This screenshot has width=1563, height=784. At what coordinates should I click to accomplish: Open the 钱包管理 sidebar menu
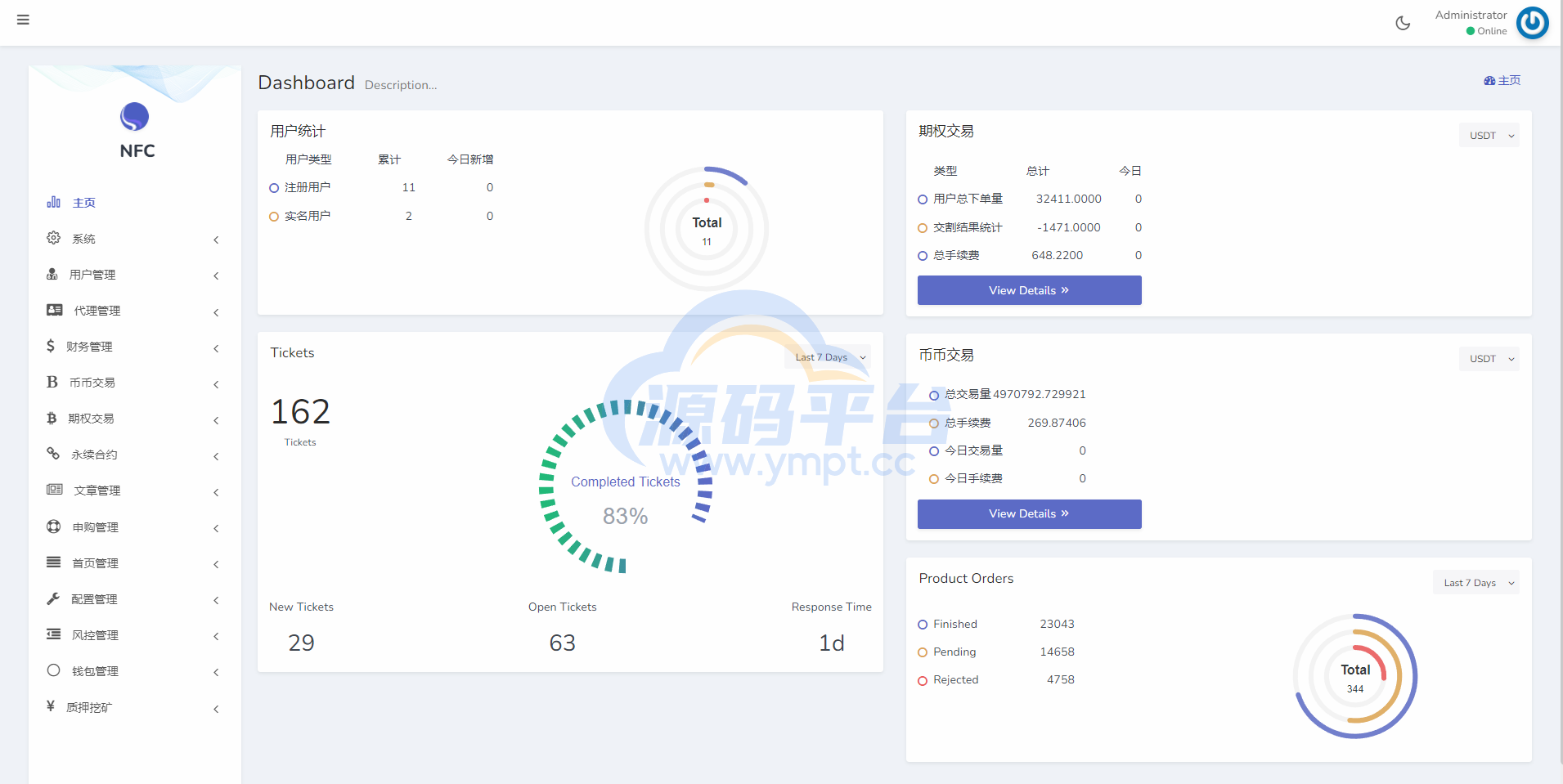tap(135, 670)
